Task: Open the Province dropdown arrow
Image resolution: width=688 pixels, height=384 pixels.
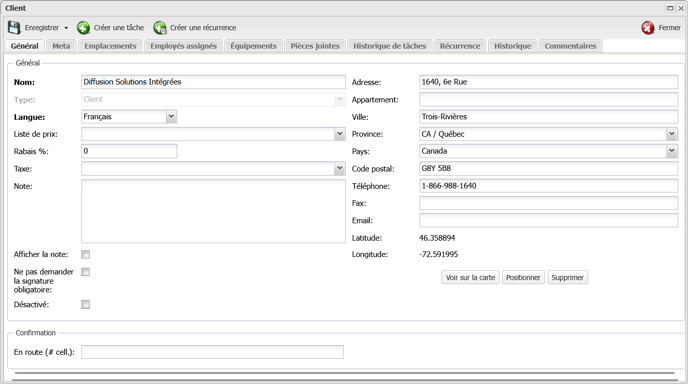Action: pyautogui.click(x=672, y=134)
